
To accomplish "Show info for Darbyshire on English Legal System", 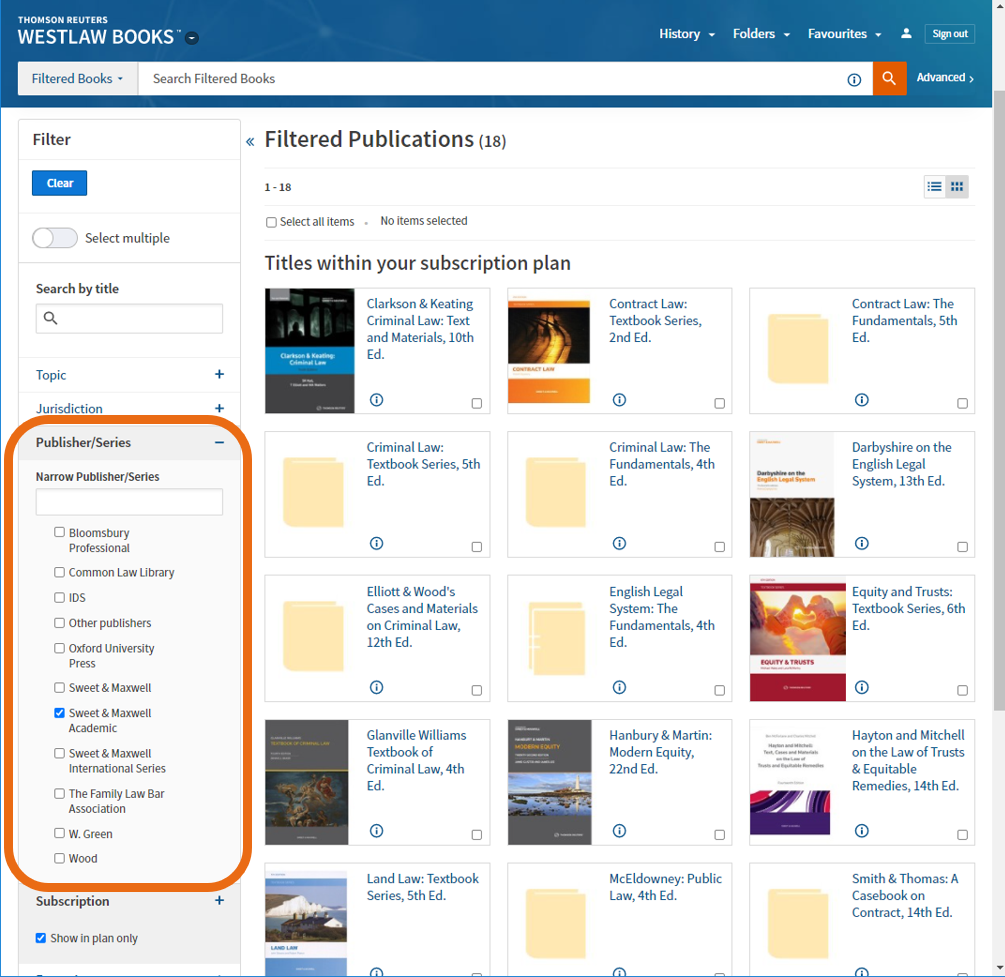I will (862, 544).
